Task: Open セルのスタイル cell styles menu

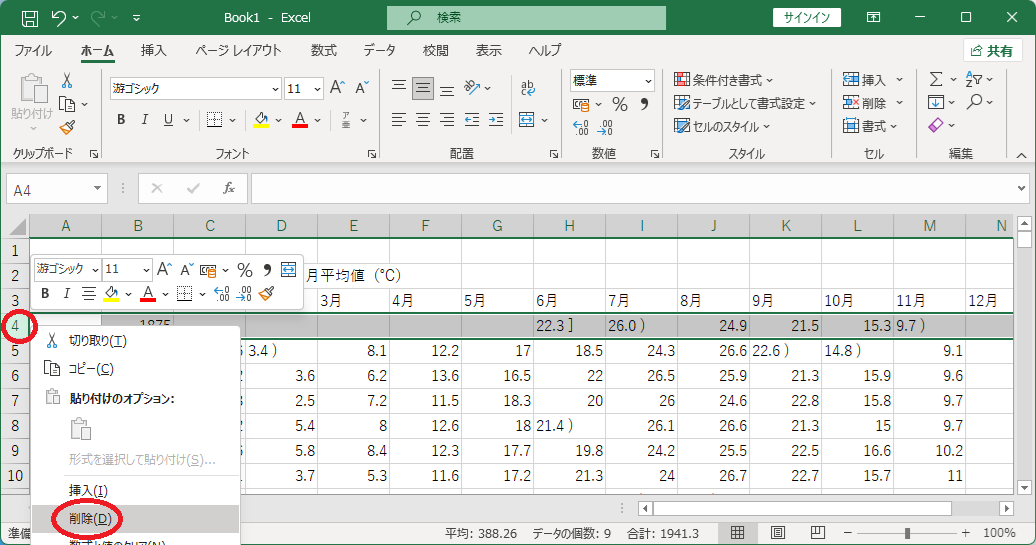Action: [722, 126]
